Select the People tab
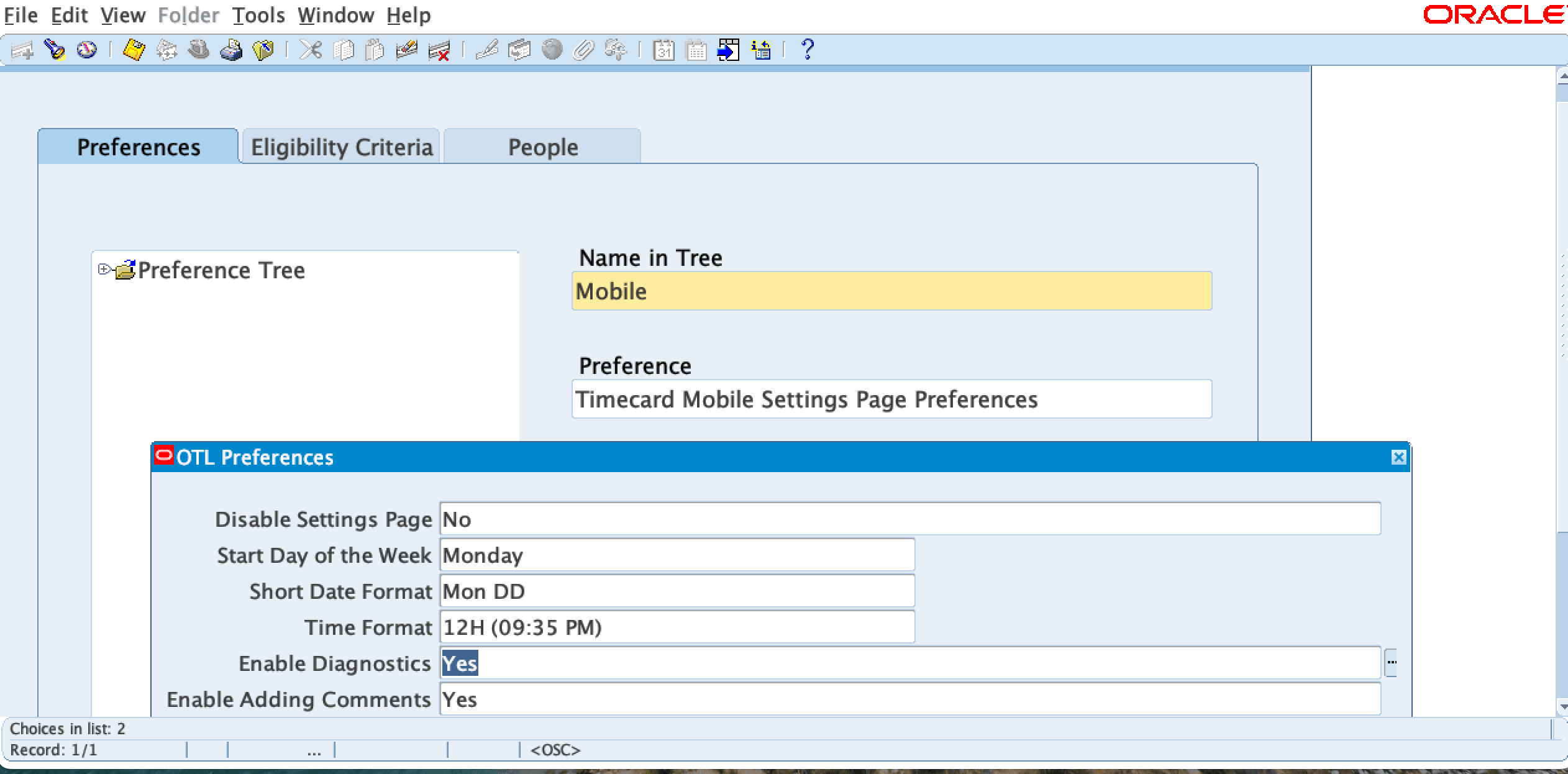This screenshot has height=774, width=1568. tap(542, 147)
